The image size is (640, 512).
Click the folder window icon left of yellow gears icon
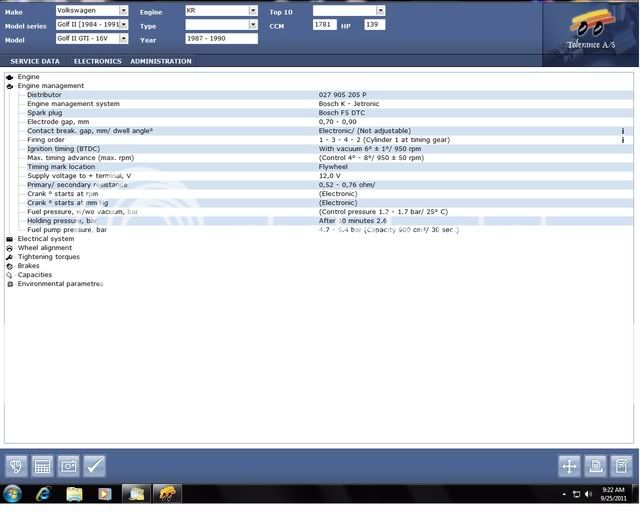137,494
